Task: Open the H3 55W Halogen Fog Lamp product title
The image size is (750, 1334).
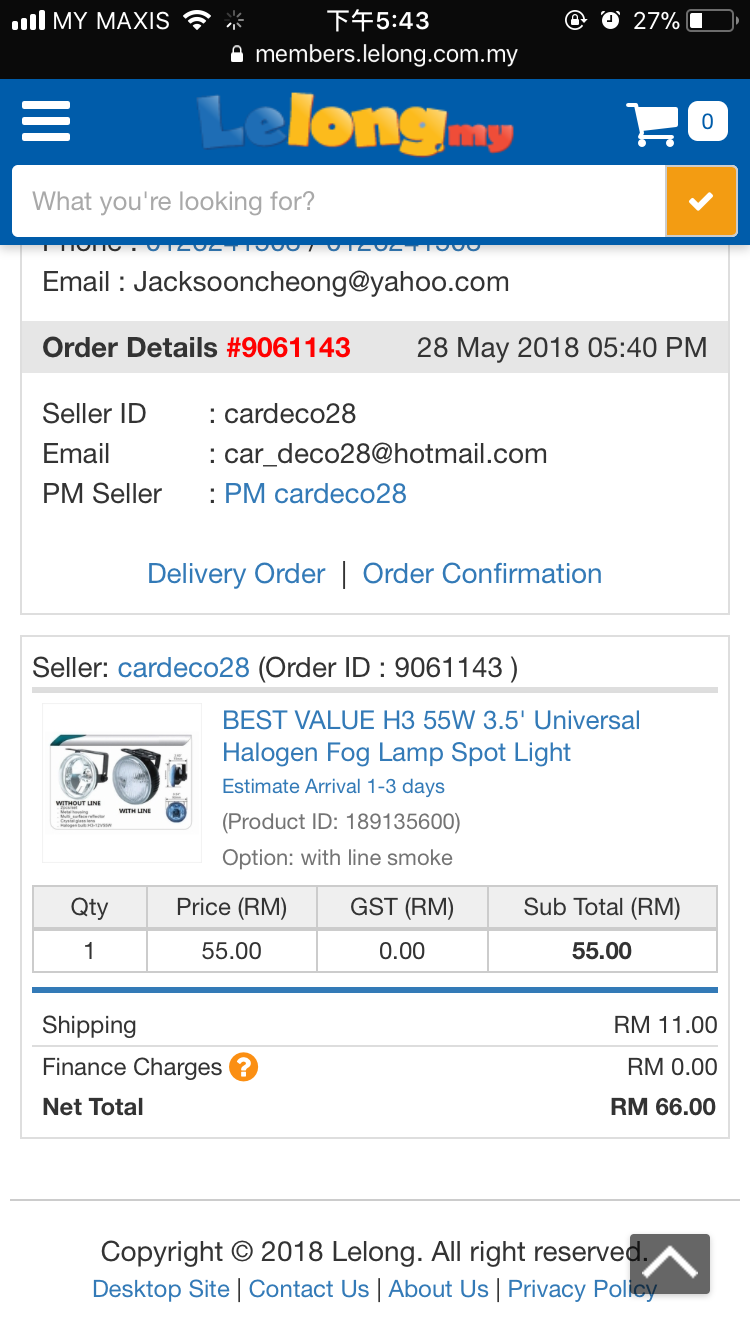Action: tap(431, 736)
